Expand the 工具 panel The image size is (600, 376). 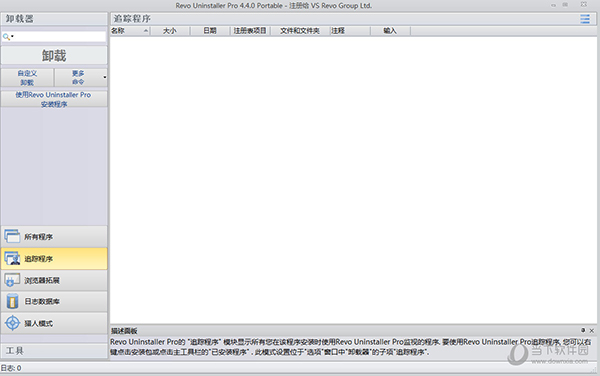coord(54,351)
